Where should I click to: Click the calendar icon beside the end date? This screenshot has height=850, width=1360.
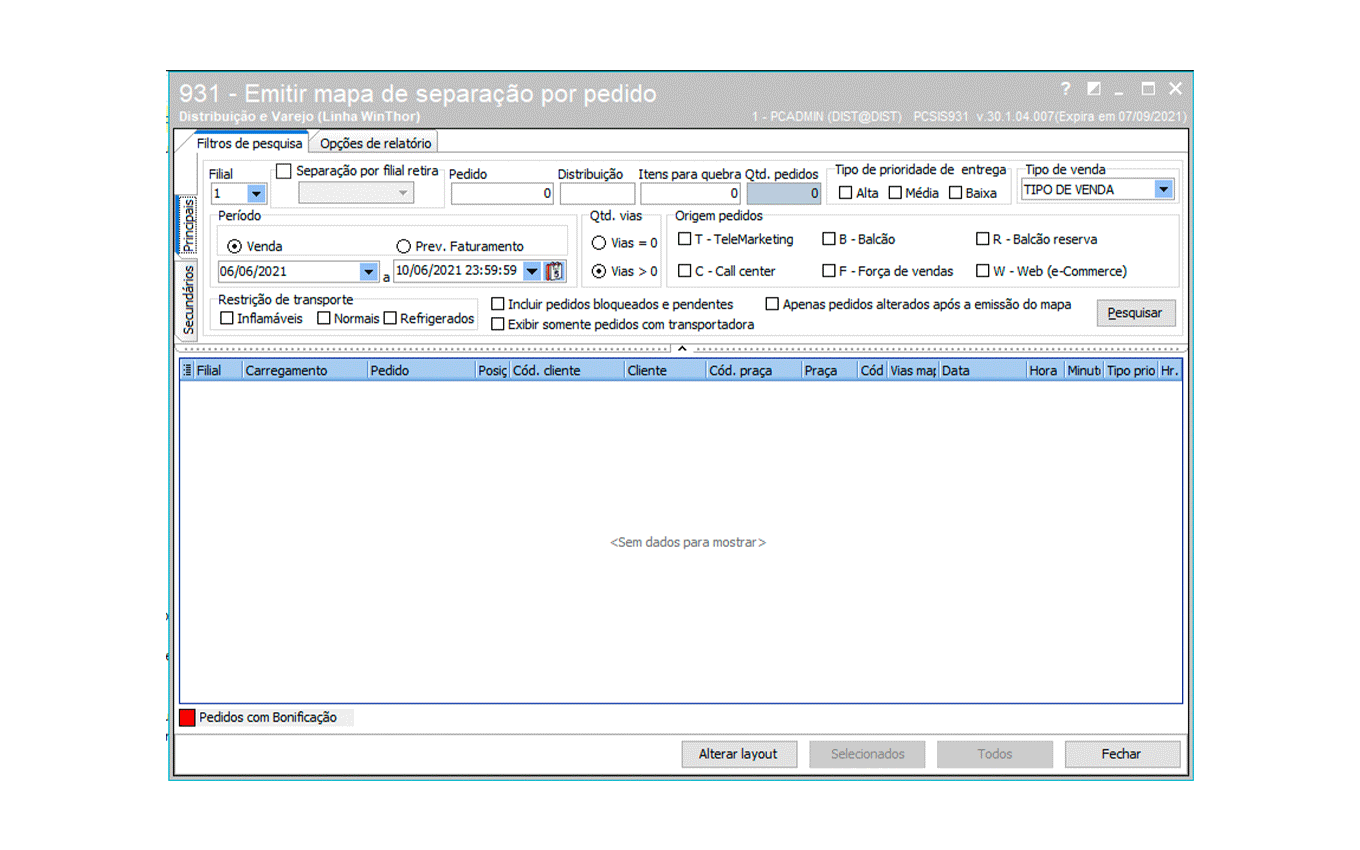point(555,271)
